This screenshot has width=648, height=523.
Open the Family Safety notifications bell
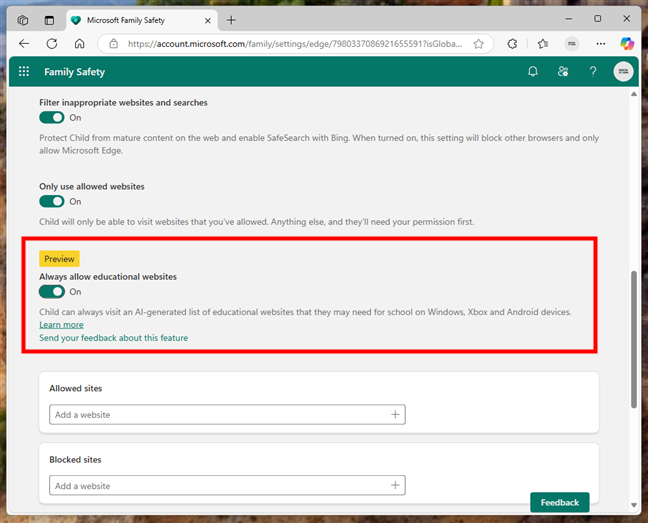[533, 72]
